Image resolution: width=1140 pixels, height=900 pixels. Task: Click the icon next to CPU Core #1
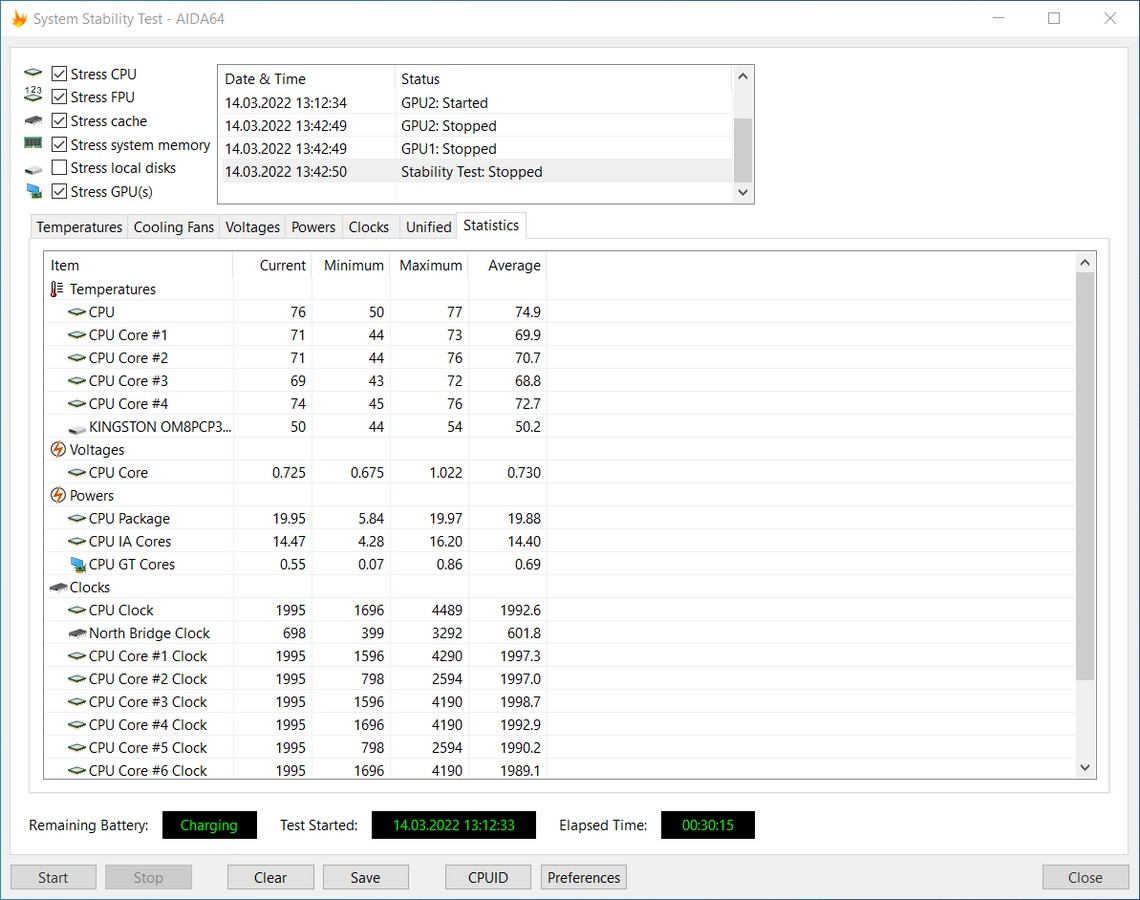[77, 335]
